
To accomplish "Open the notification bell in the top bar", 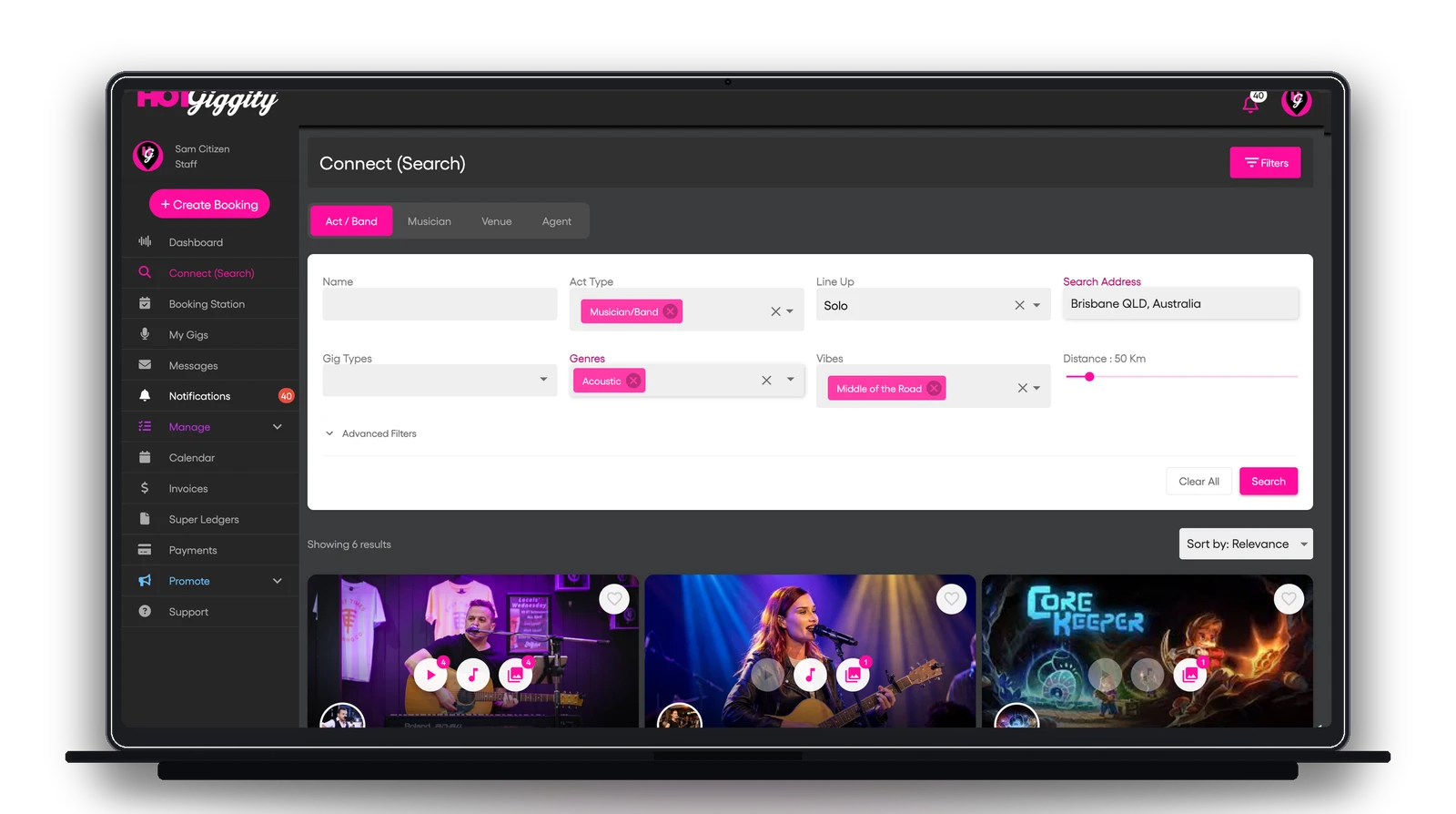I will click(1251, 104).
